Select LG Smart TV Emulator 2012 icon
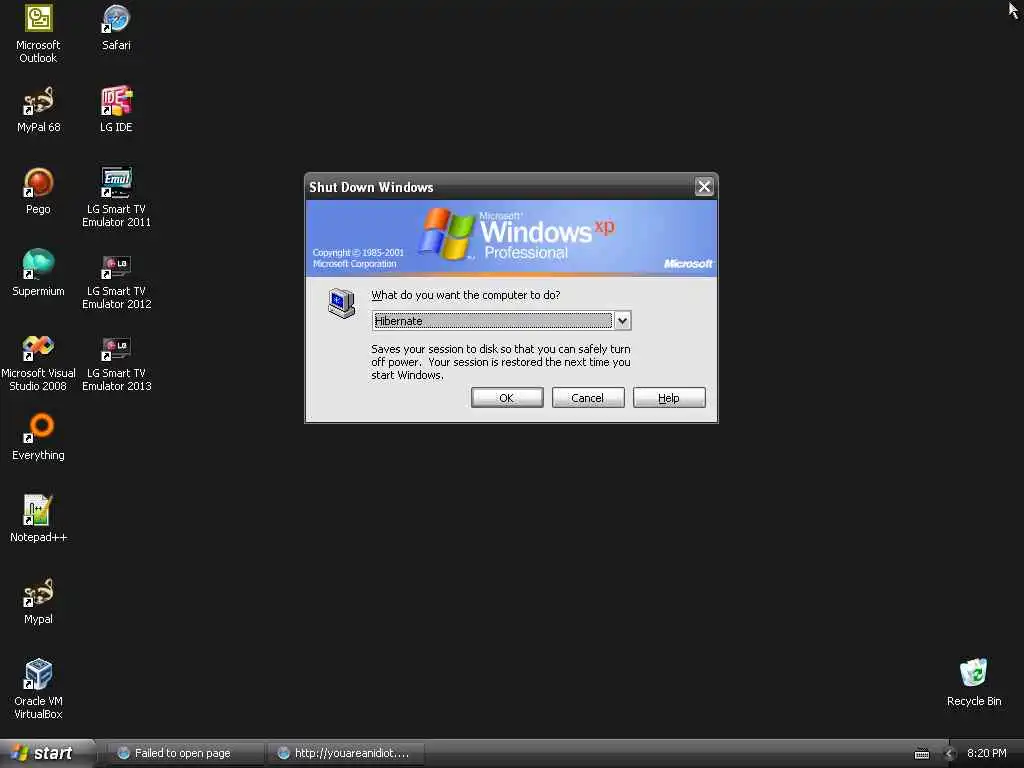The image size is (1024, 768). point(116,280)
